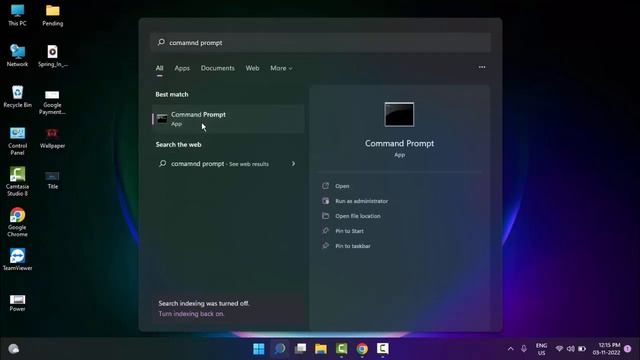Click the weather widget icon in taskbar

coord(13,349)
